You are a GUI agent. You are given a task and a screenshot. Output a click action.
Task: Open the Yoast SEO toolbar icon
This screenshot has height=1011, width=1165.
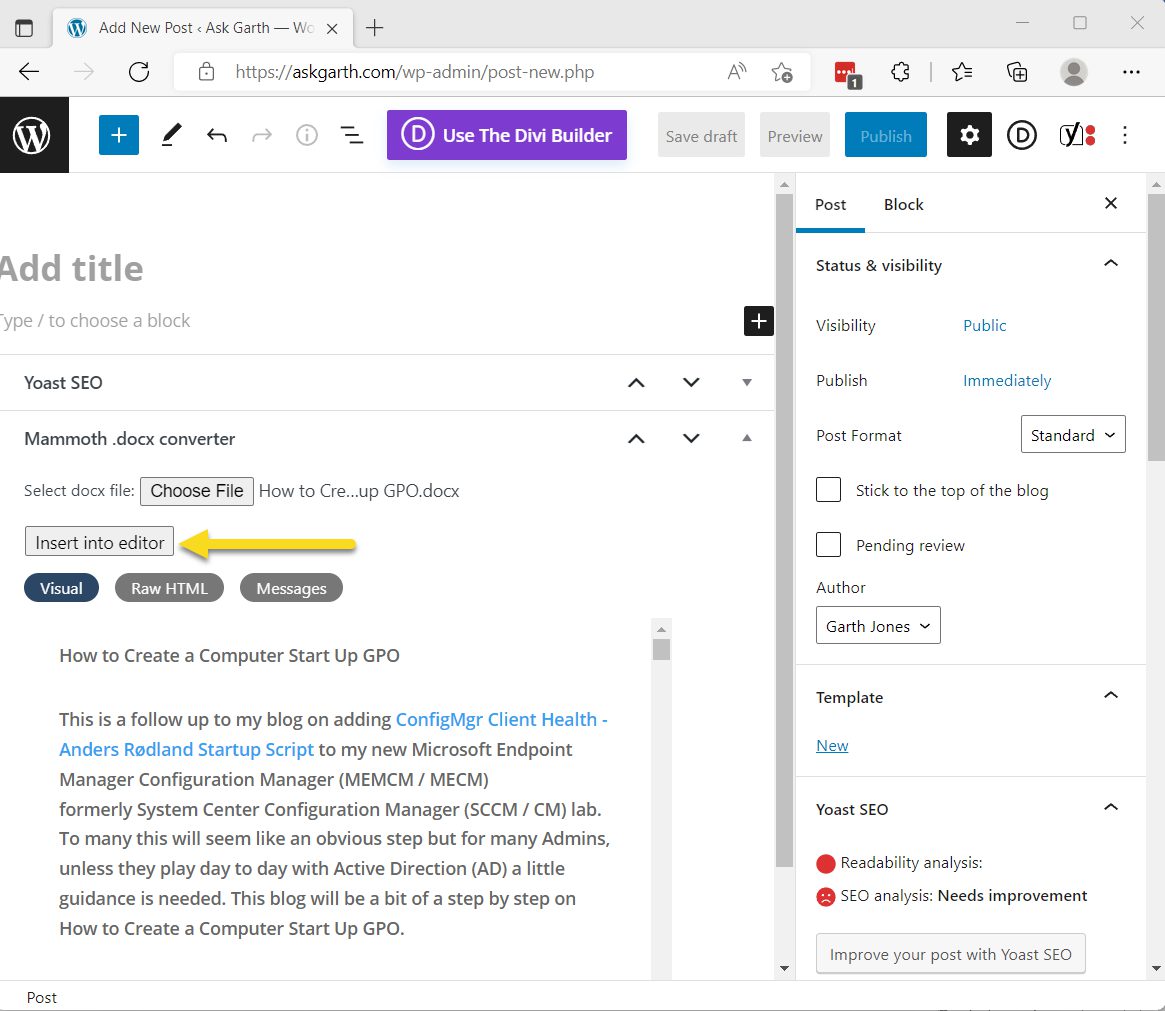click(x=1077, y=134)
